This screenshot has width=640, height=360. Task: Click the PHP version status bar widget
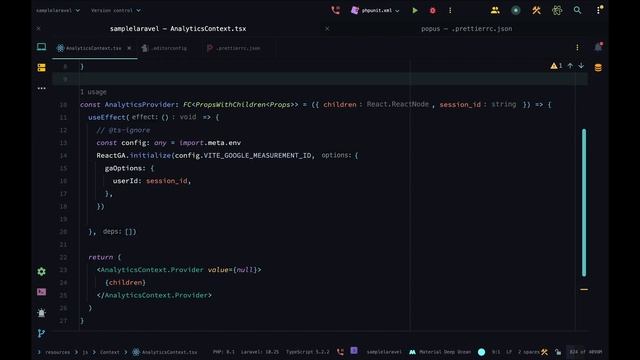pyautogui.click(x=224, y=352)
